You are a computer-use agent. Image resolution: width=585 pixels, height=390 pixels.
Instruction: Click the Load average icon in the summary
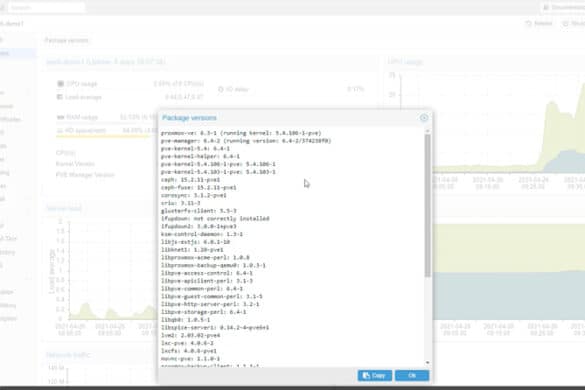60,97
